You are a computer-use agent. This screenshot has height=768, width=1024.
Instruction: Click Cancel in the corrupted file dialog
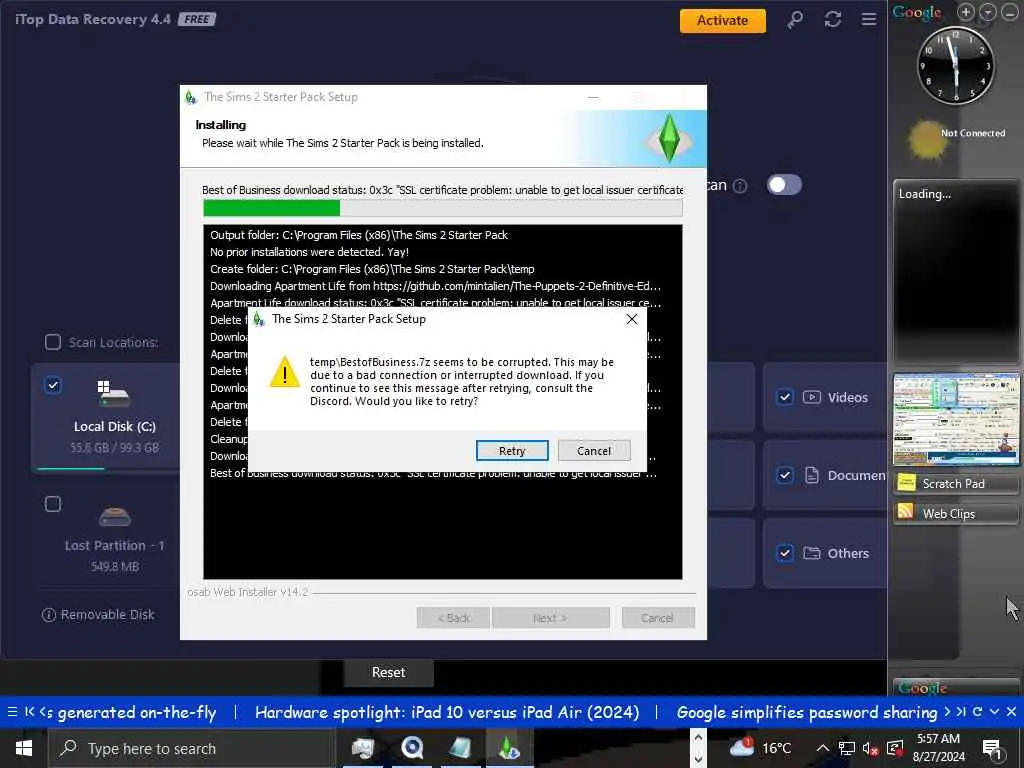pos(594,451)
